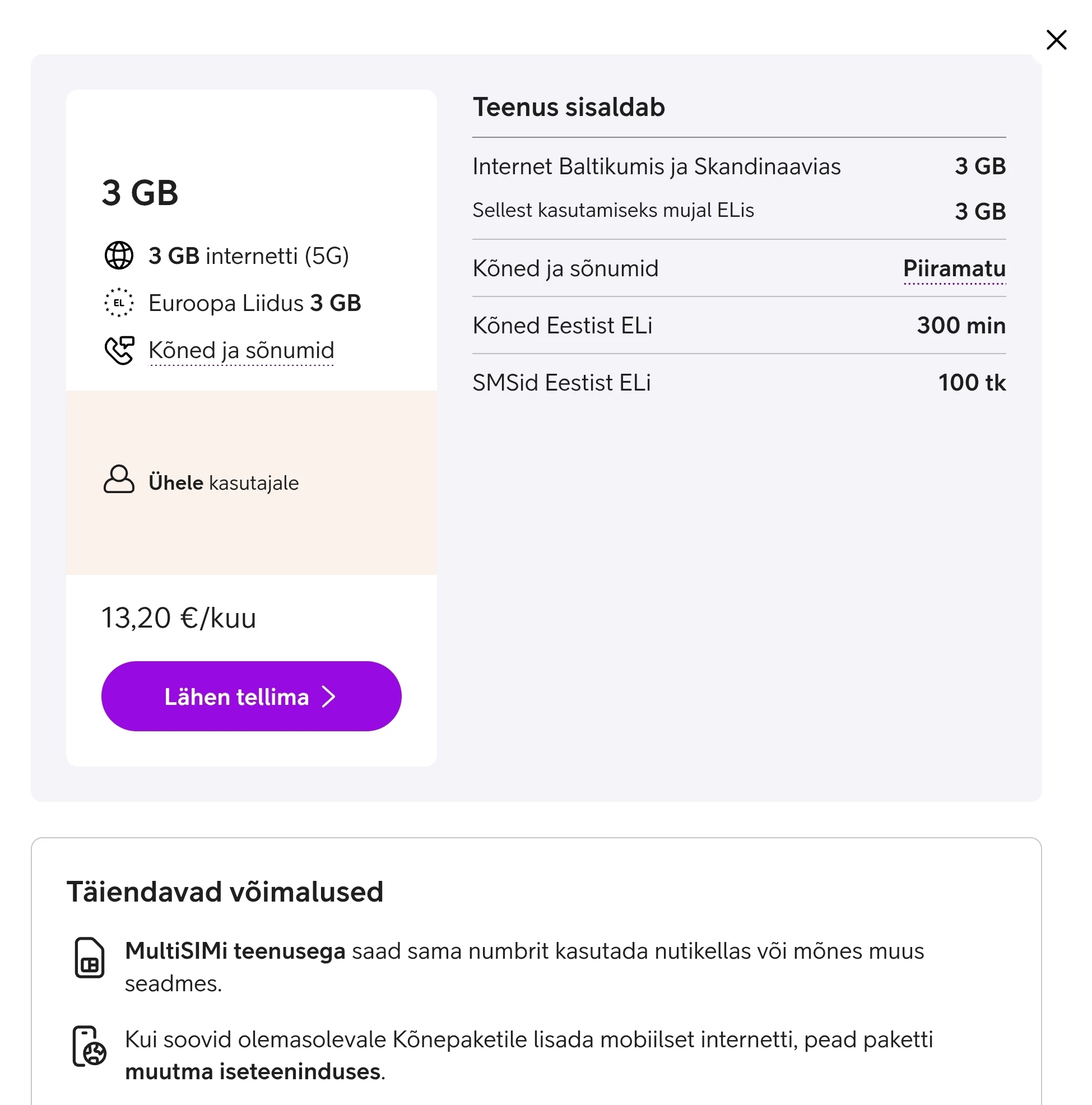This screenshot has width=1092, height=1105.
Task: Click the SMSid Eestist ELi row
Action: point(738,383)
